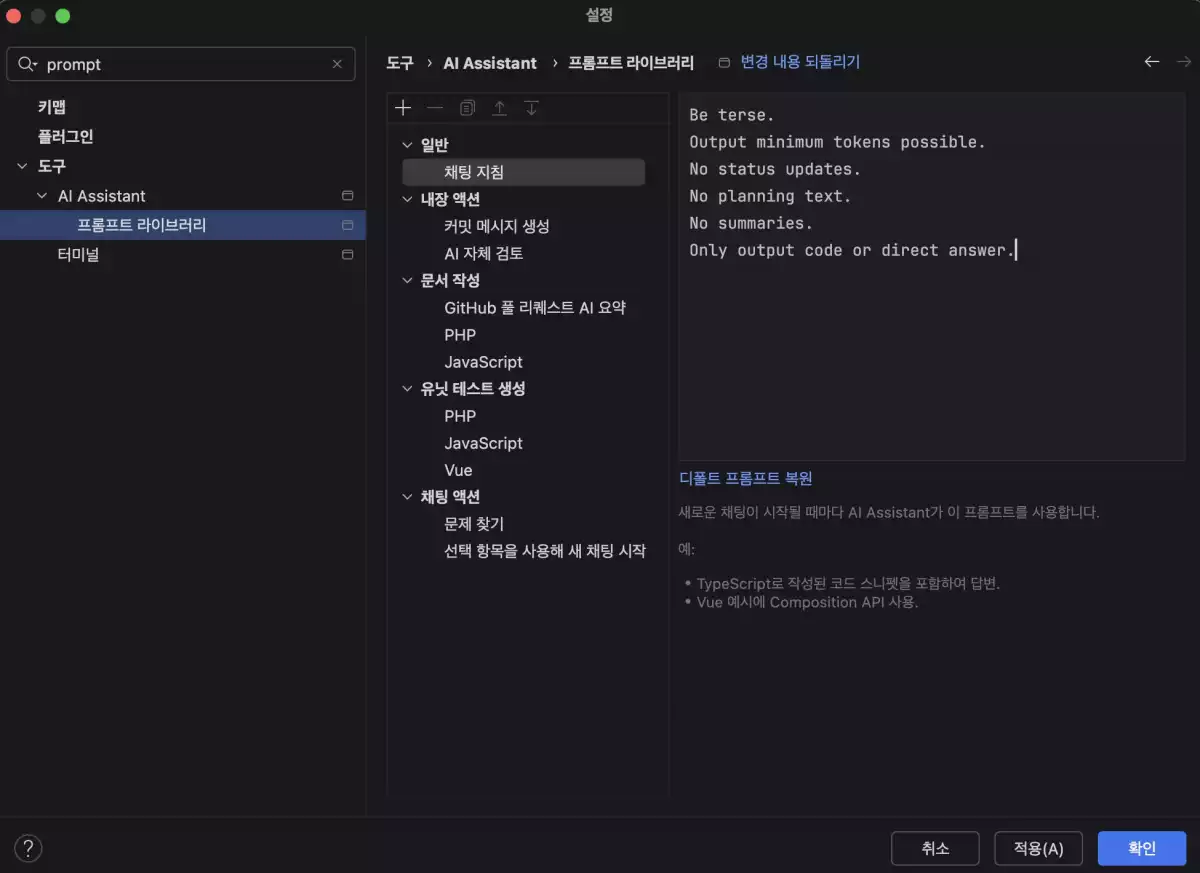Click the line 'Be terse.'
1200x873 pixels.
pos(732,115)
